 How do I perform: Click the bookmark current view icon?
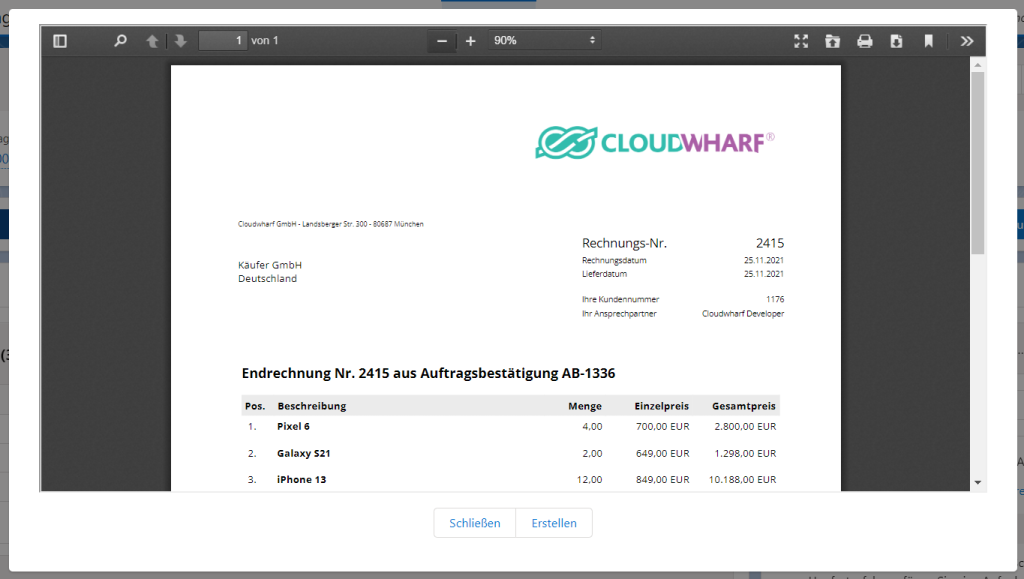coord(928,41)
